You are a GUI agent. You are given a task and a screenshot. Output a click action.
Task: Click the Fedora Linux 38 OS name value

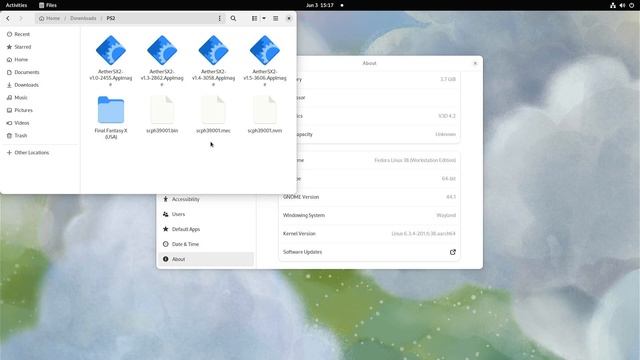415,160
